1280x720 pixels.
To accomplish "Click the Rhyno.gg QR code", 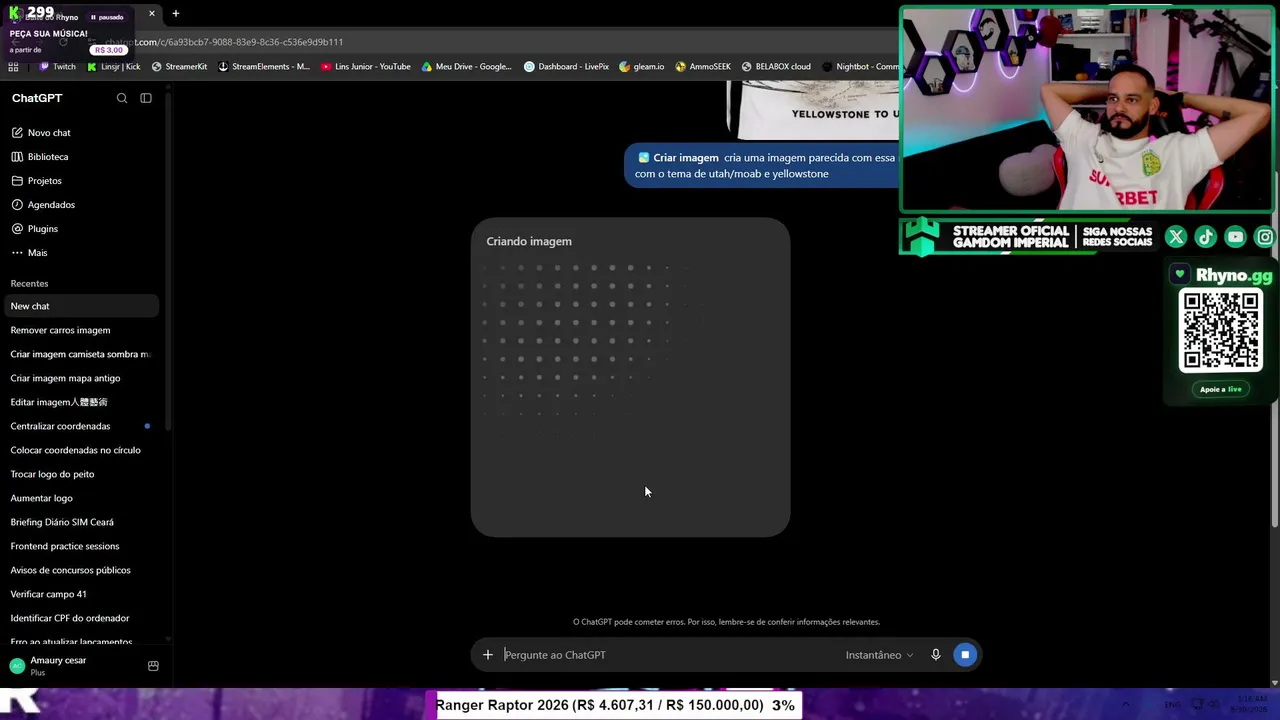I will coord(1221,331).
